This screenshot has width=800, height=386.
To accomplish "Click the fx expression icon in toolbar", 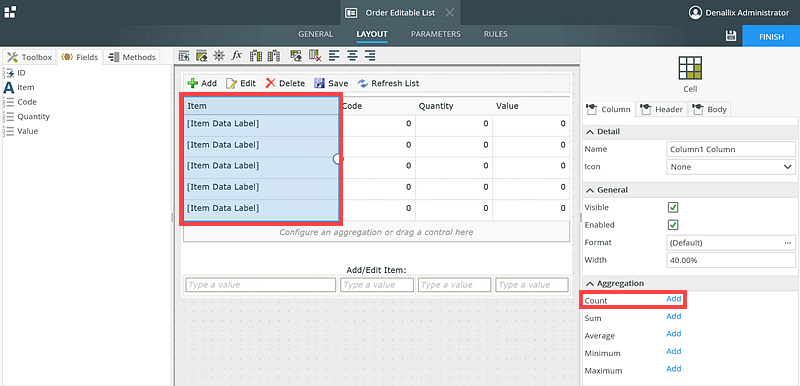I will (x=237, y=56).
